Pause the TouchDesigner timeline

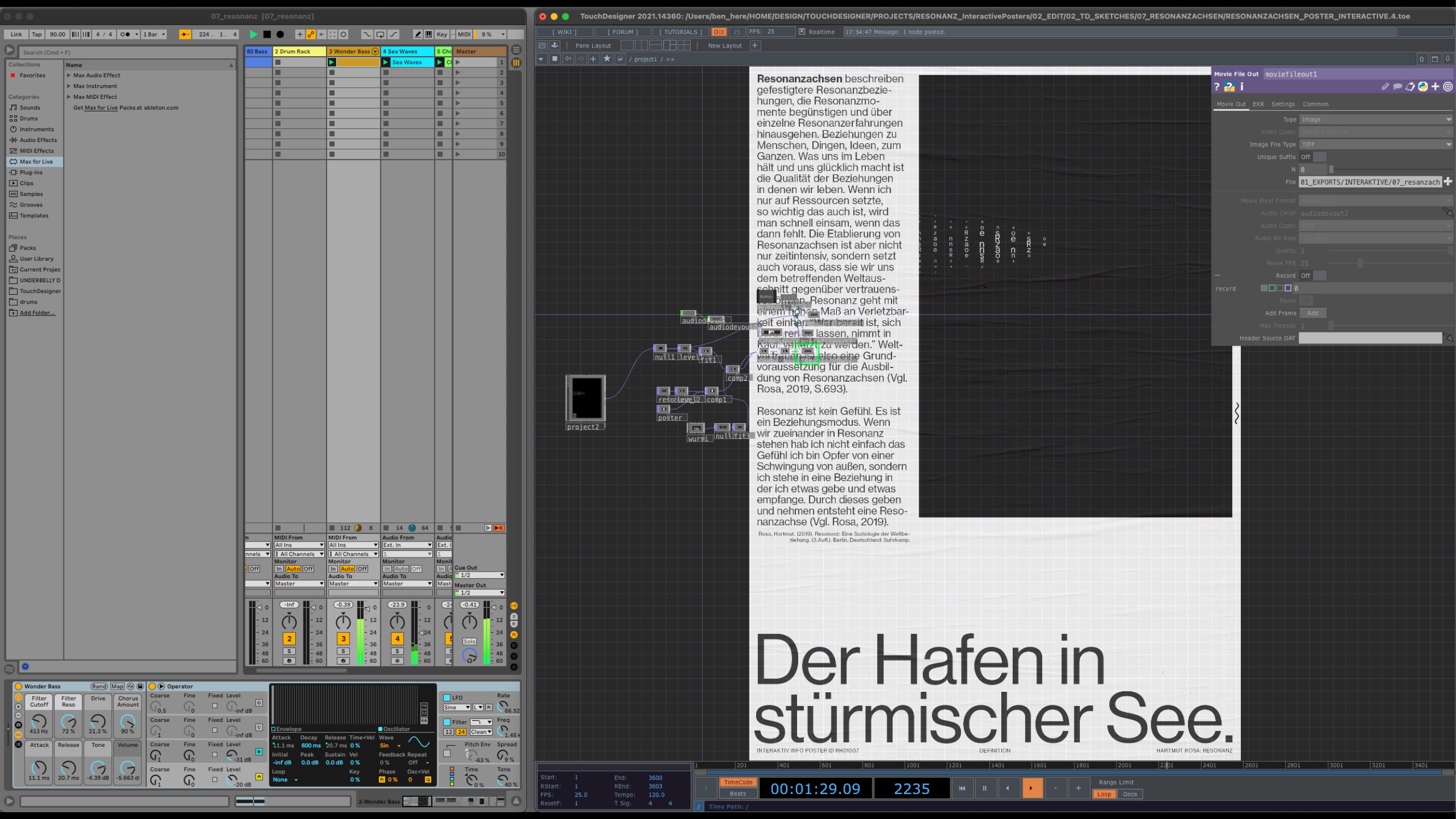[984, 788]
